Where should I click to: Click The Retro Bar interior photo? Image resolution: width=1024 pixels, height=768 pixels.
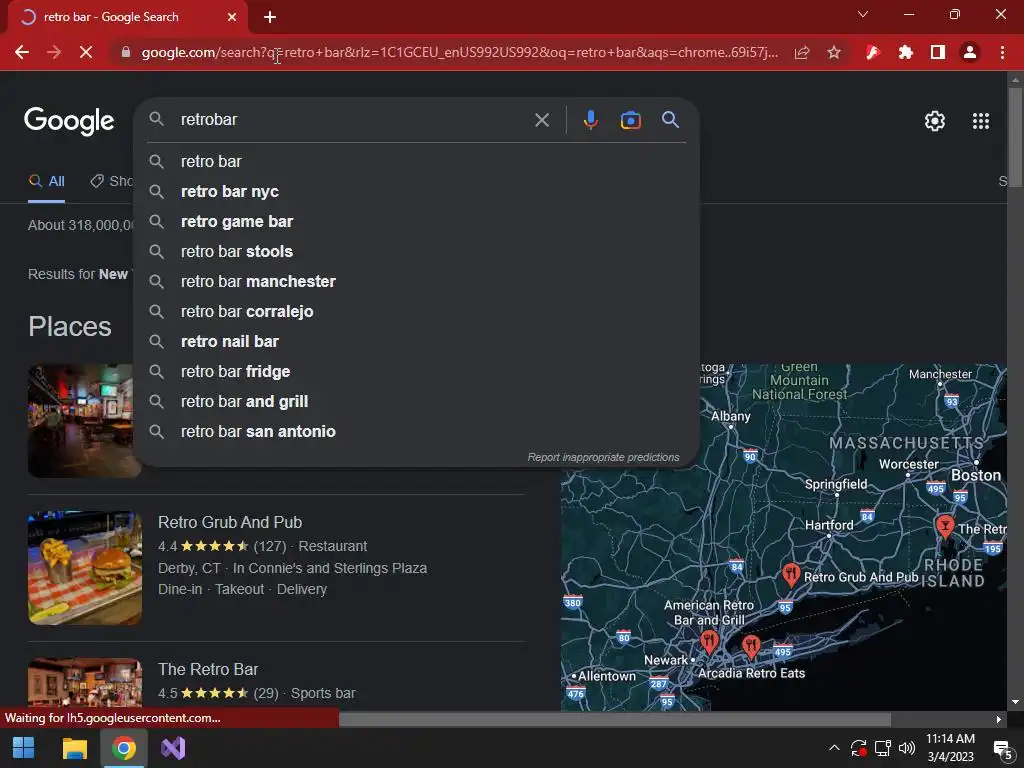coord(85,682)
